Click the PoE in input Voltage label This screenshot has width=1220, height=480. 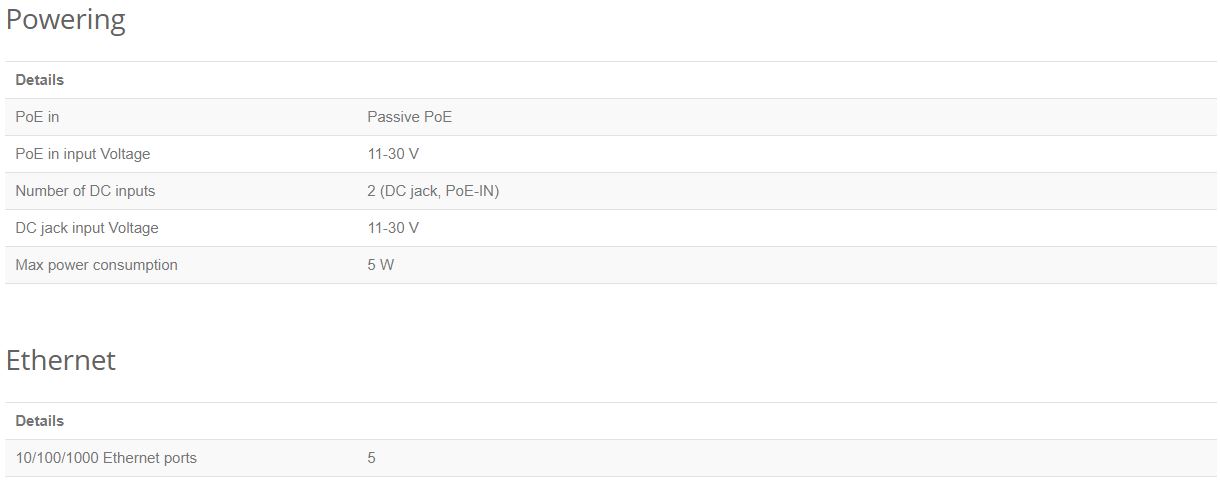[83, 154]
